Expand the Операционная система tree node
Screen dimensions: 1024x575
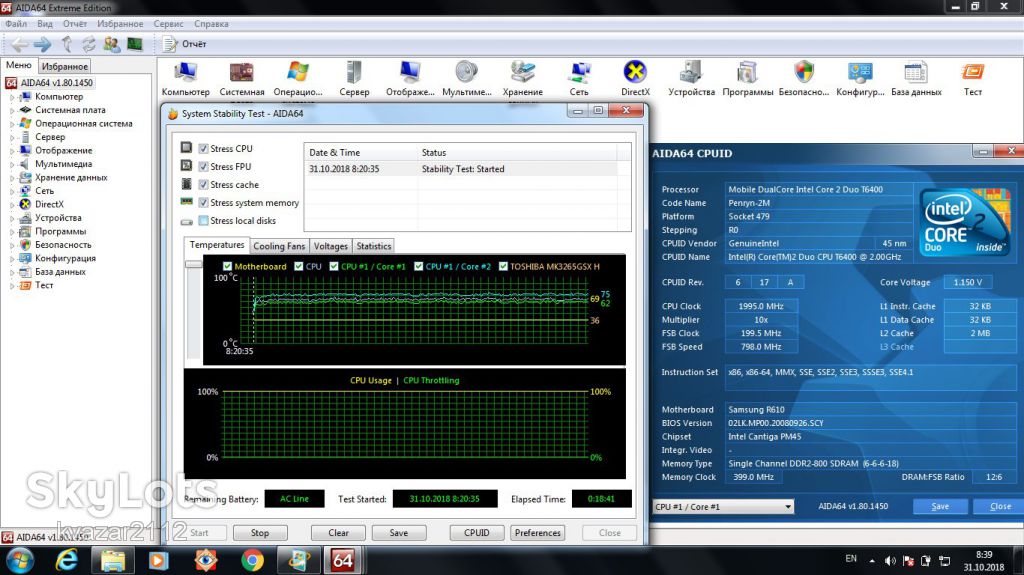pyautogui.click(x=12, y=123)
